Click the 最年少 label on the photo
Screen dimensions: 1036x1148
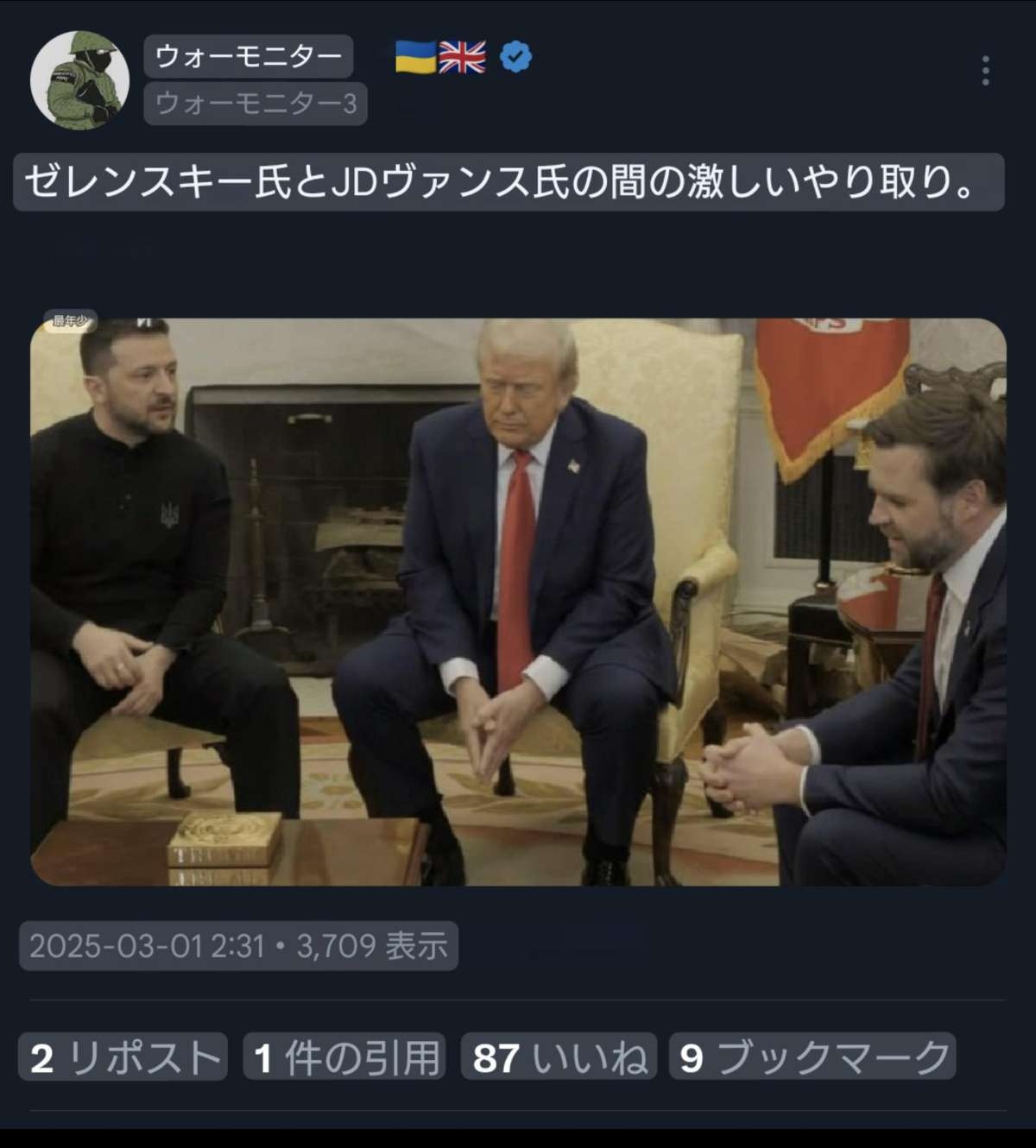click(70, 321)
